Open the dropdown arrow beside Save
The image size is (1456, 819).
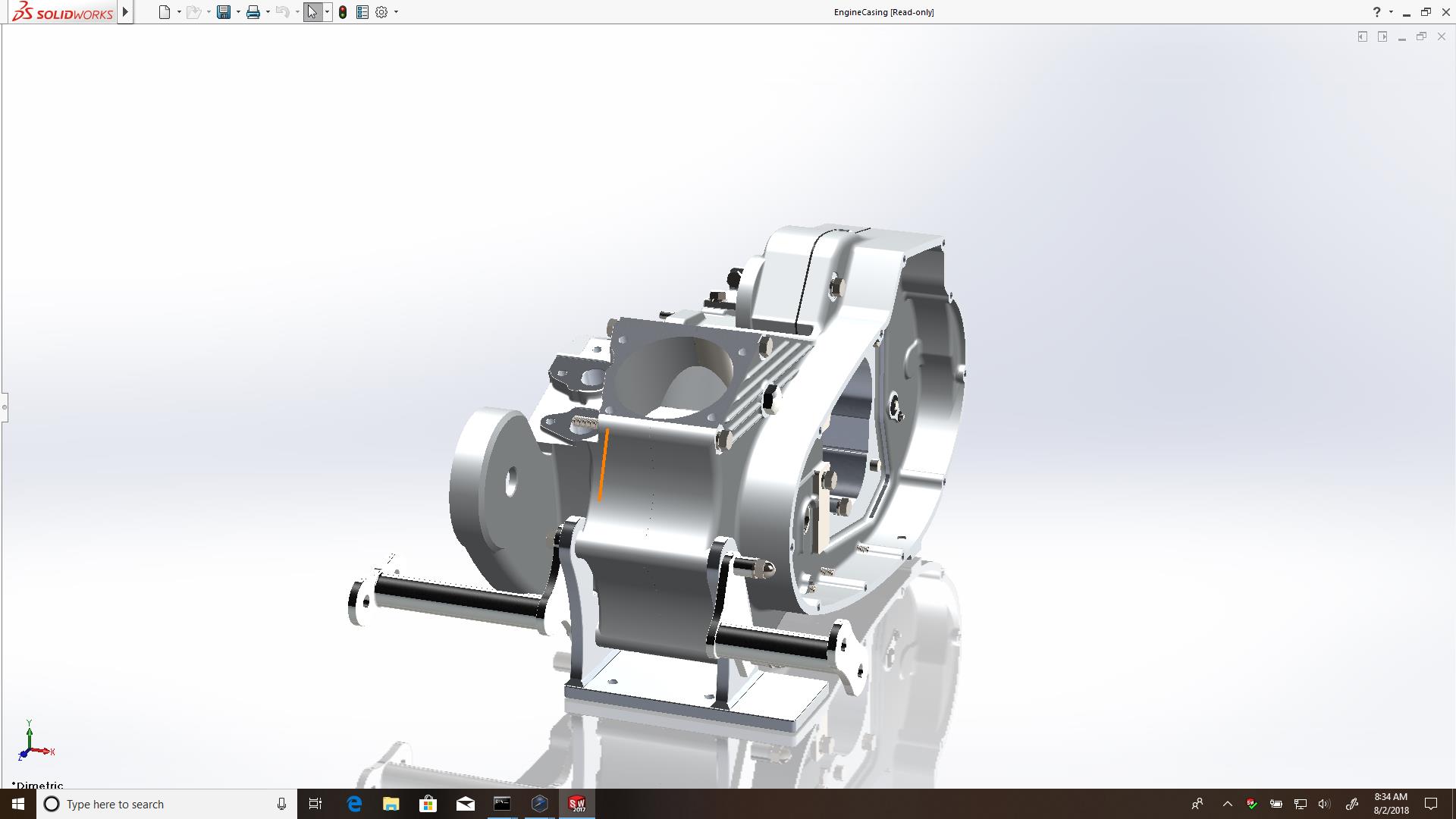click(238, 12)
